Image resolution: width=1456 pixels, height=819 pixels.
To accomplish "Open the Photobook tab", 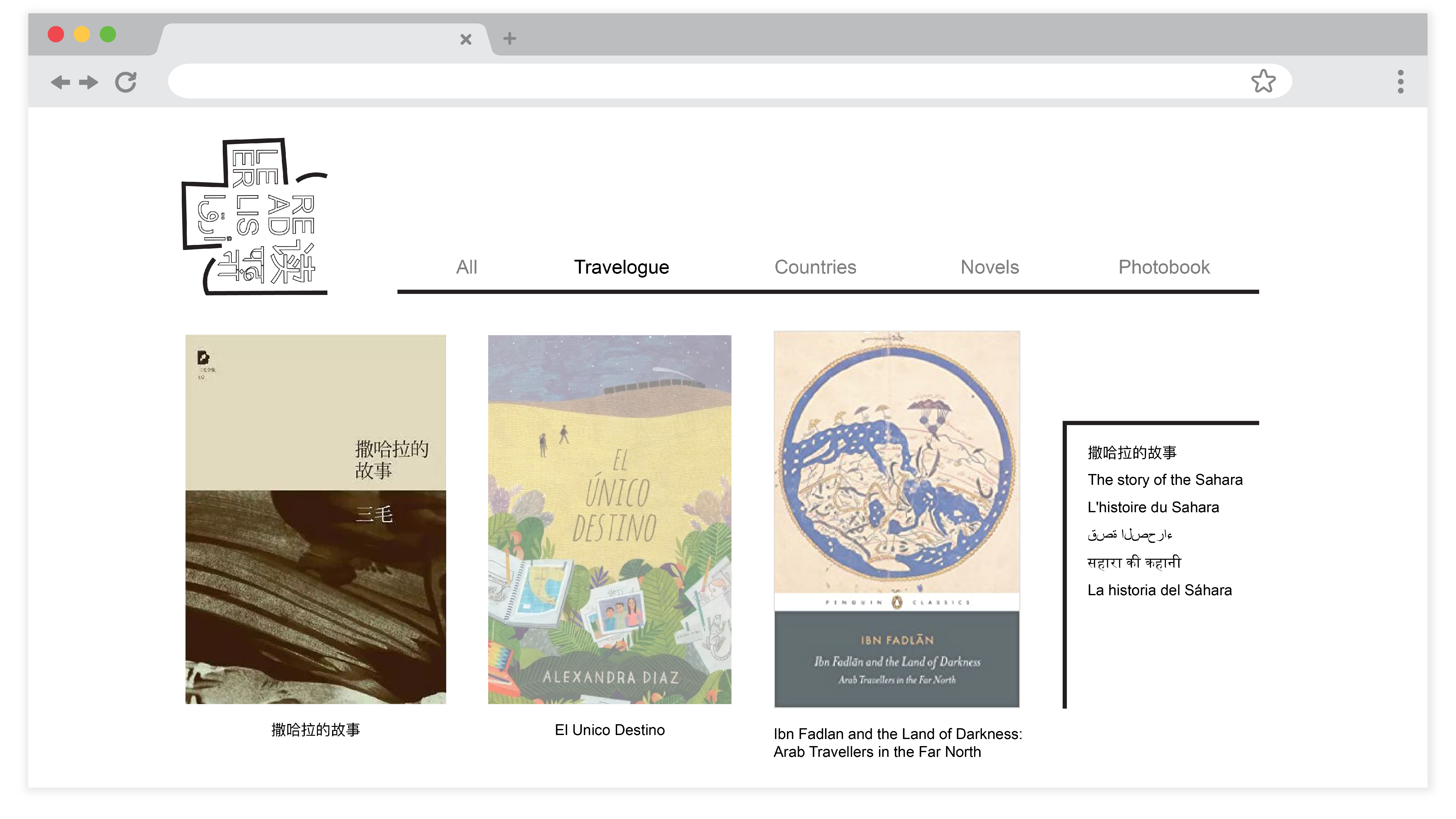I will click(1164, 267).
